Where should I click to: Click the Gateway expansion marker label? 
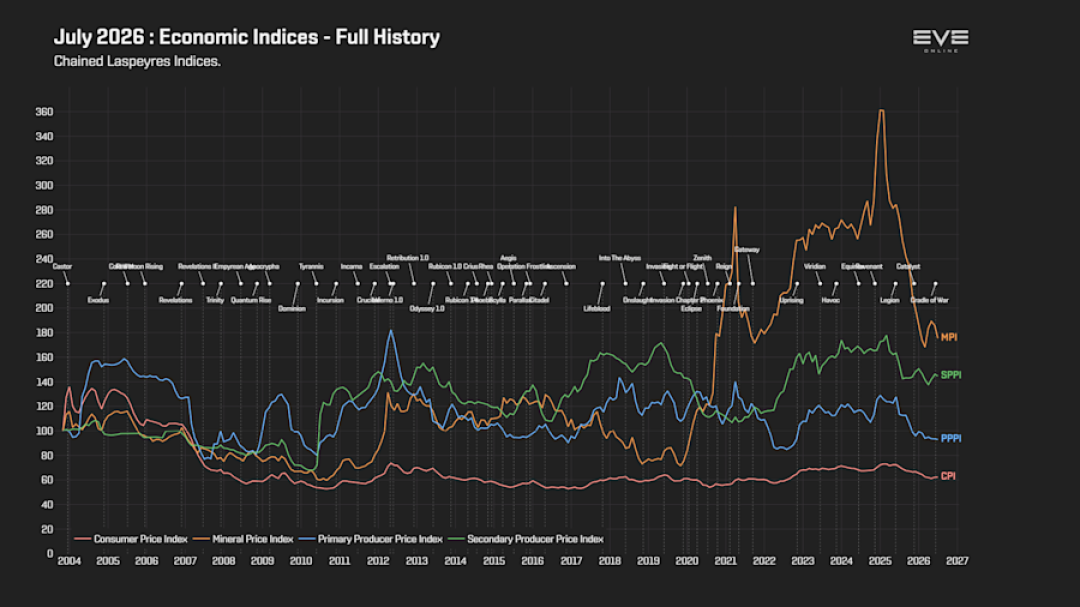click(747, 250)
